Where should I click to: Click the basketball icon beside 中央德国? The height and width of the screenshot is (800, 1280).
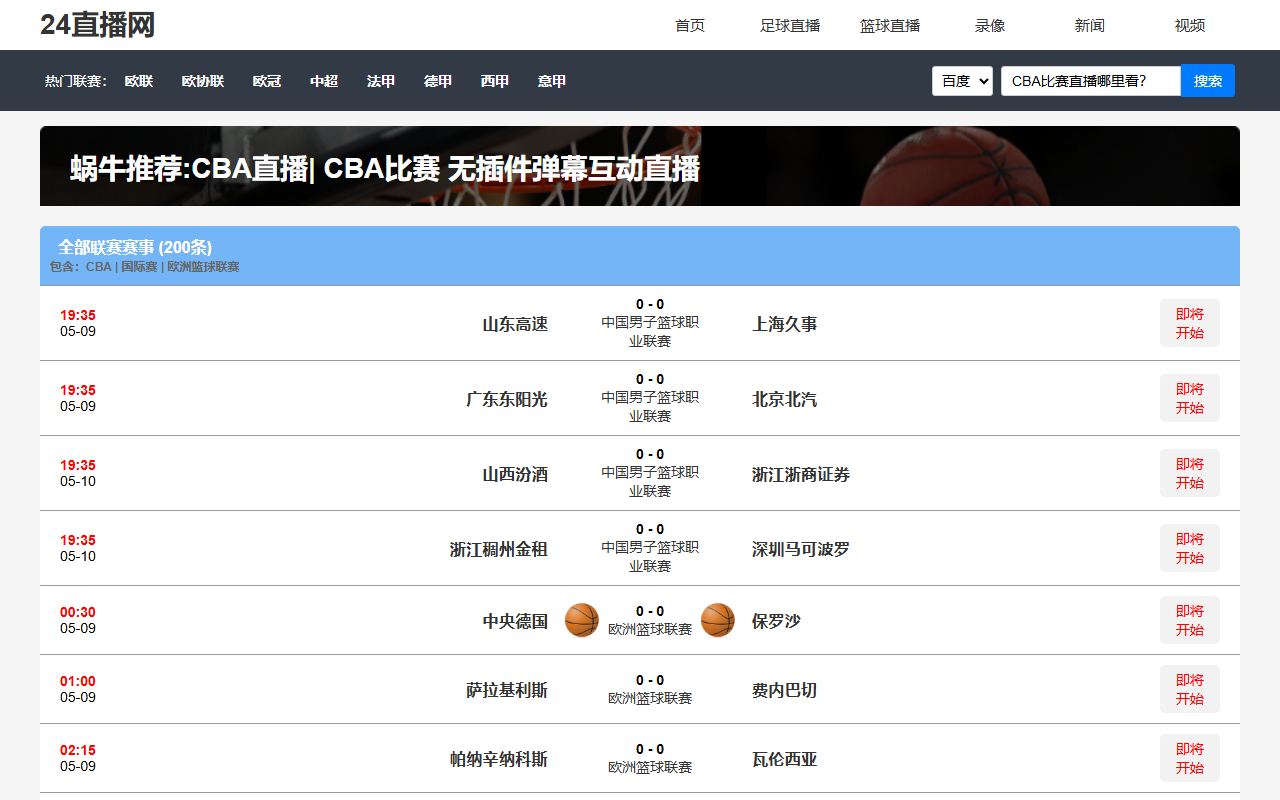(582, 620)
